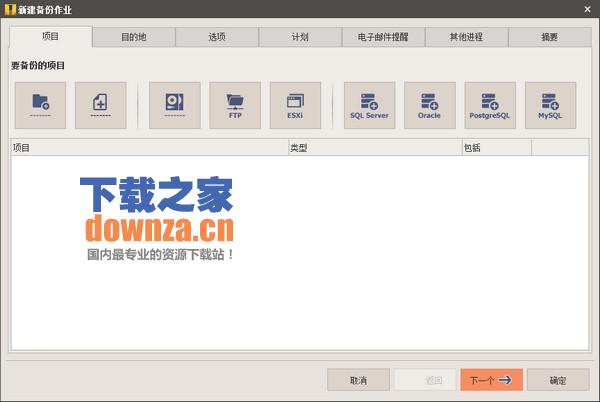Click the 取消 button
The width and height of the screenshot is (600, 402).
[x=359, y=380]
